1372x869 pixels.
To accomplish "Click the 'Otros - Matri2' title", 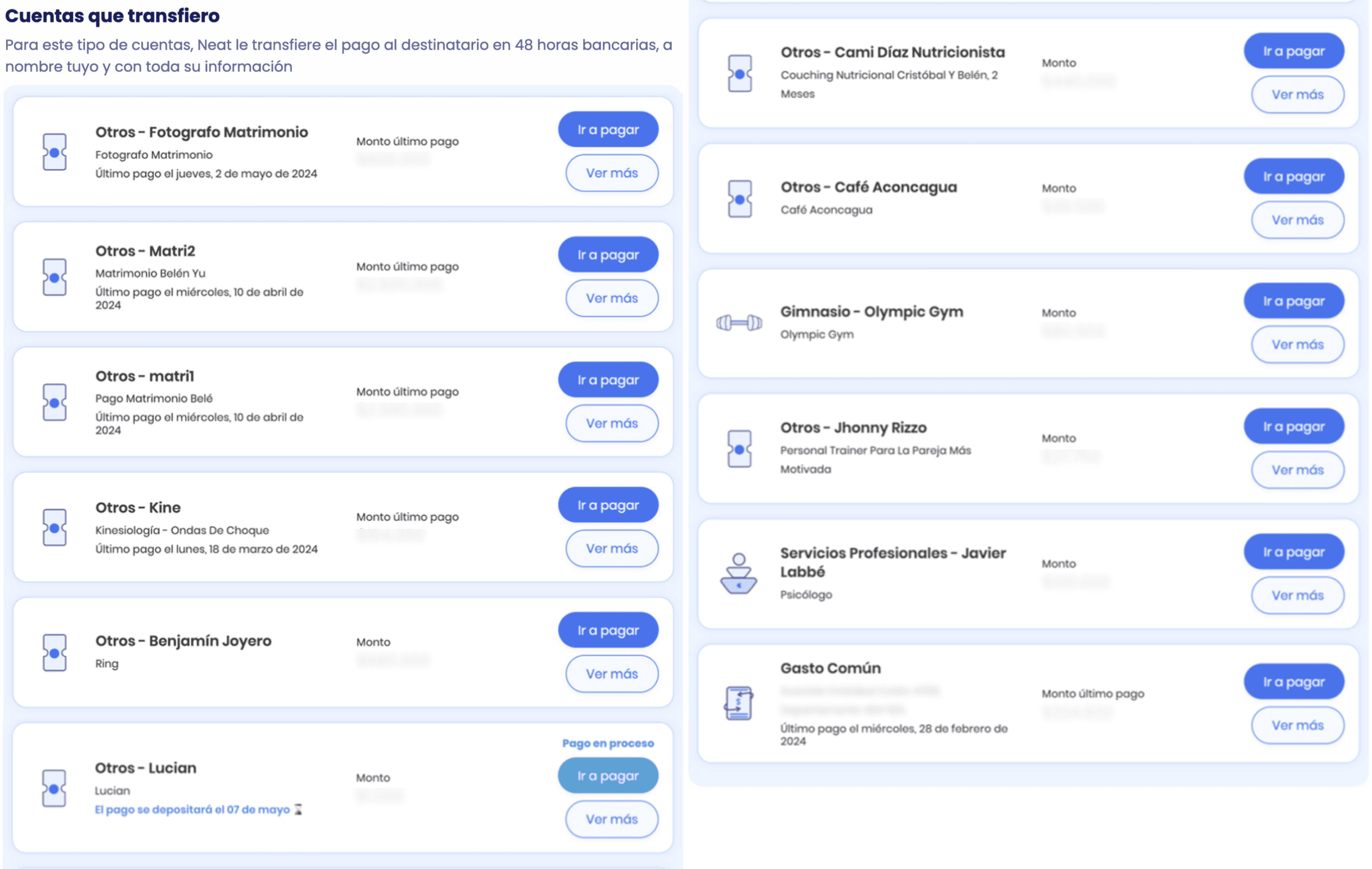I will pyautogui.click(x=145, y=251).
